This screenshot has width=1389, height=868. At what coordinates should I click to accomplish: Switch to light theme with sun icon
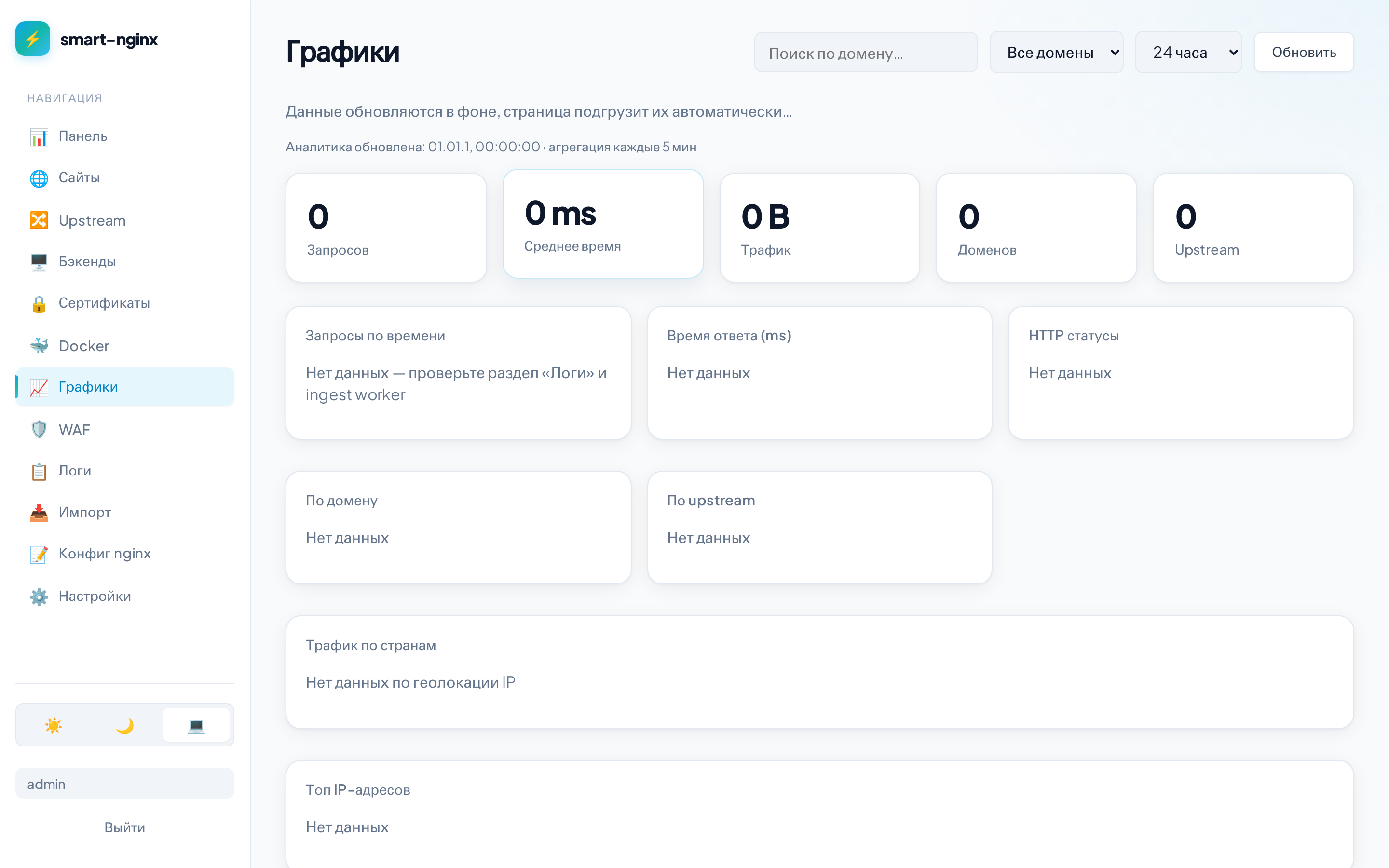coord(54,725)
